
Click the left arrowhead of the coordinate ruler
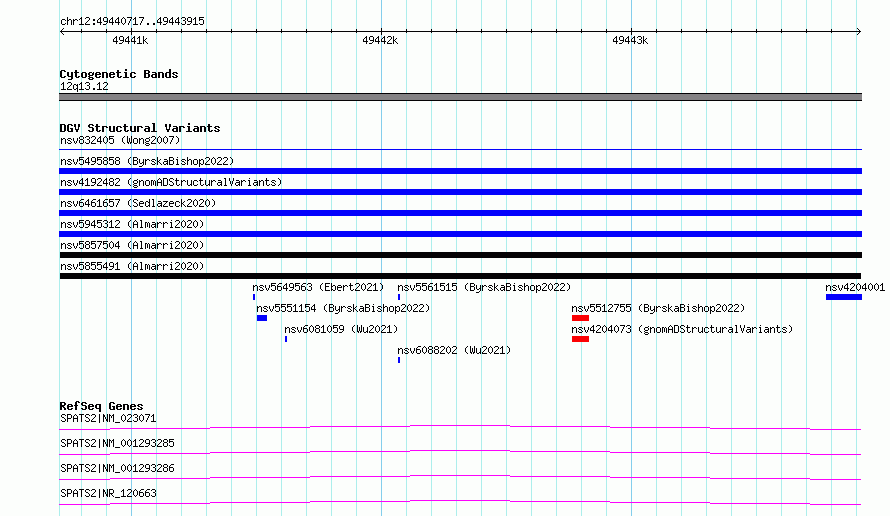coord(62,32)
